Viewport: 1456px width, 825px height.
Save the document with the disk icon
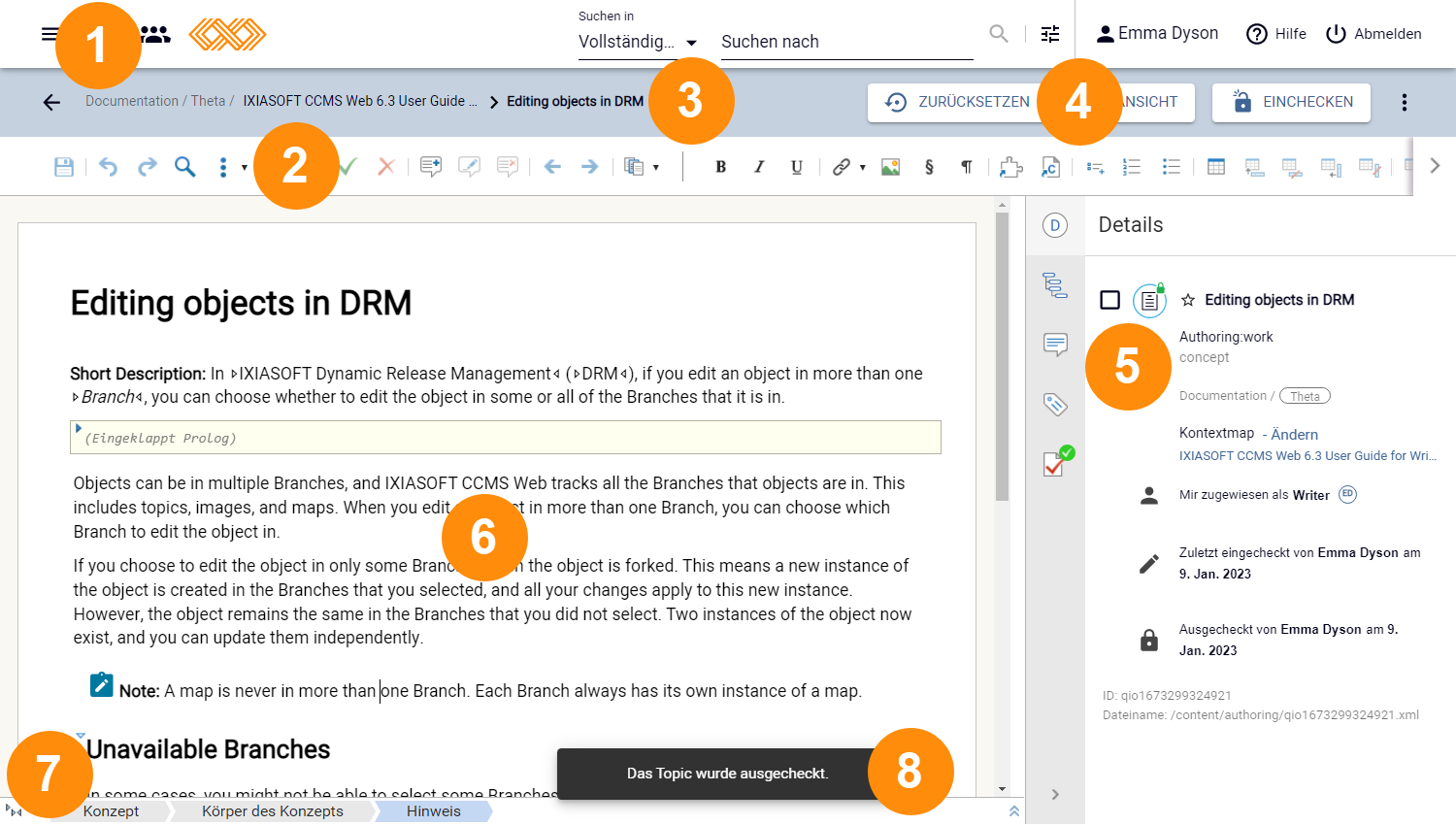click(x=64, y=167)
